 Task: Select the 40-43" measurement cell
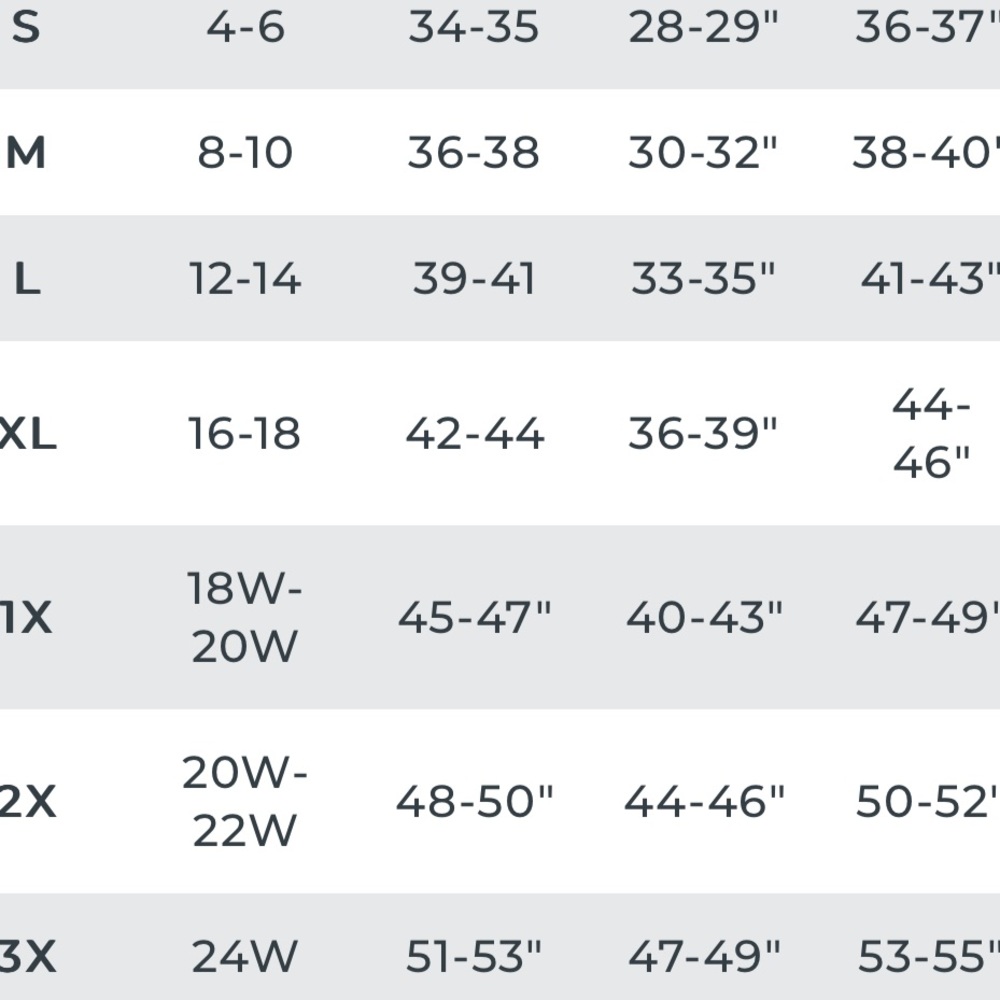[x=704, y=619]
